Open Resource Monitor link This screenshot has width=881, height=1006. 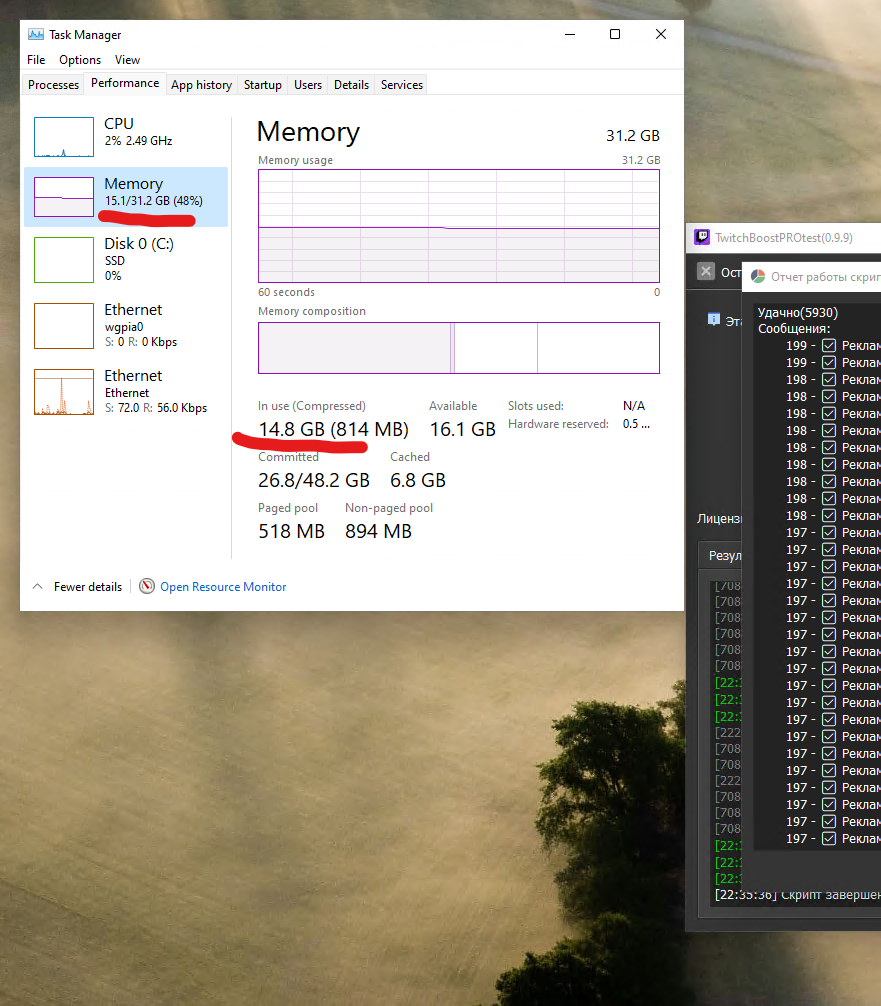point(223,587)
